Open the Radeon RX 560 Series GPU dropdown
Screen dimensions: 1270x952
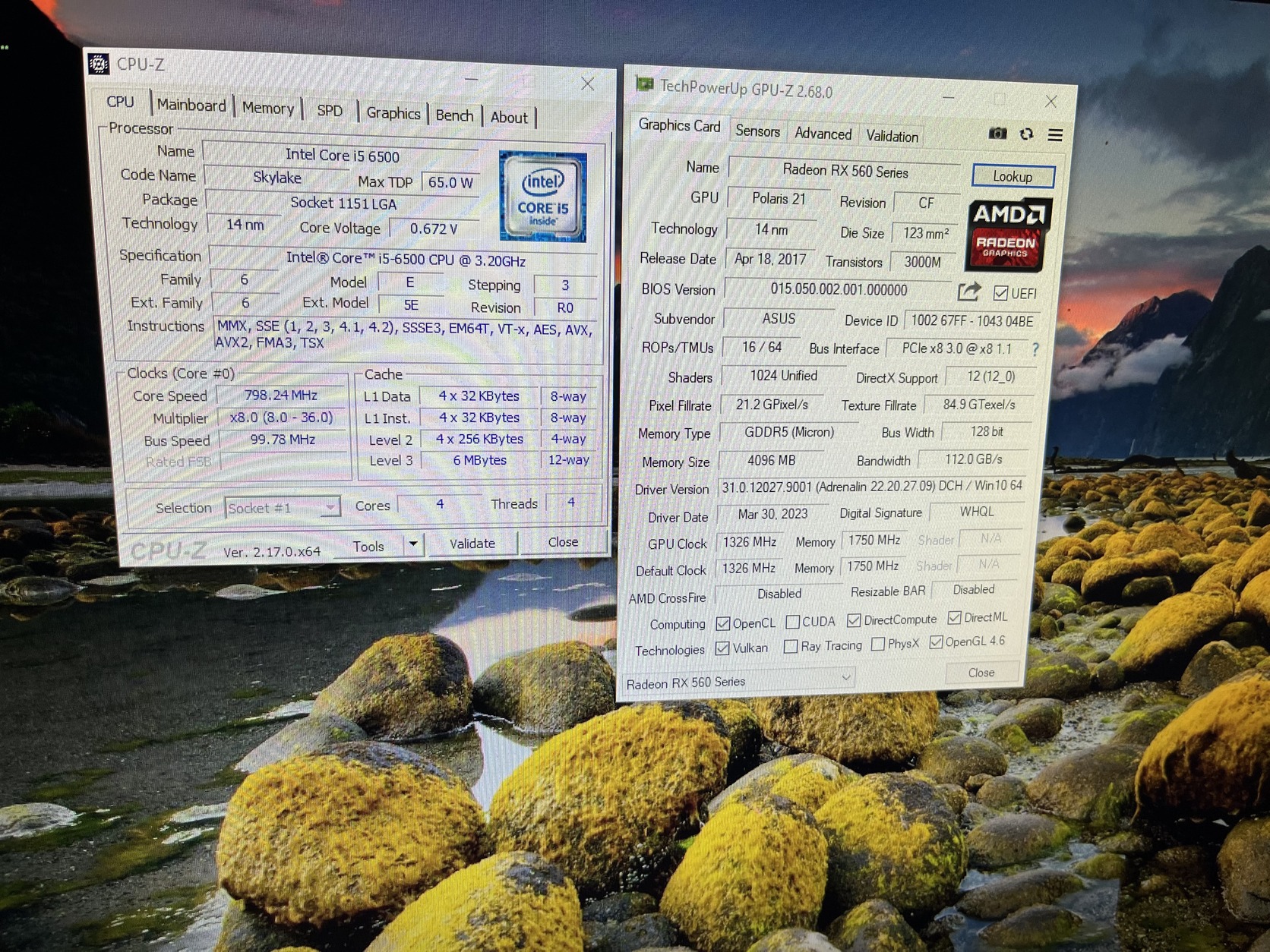(x=738, y=679)
